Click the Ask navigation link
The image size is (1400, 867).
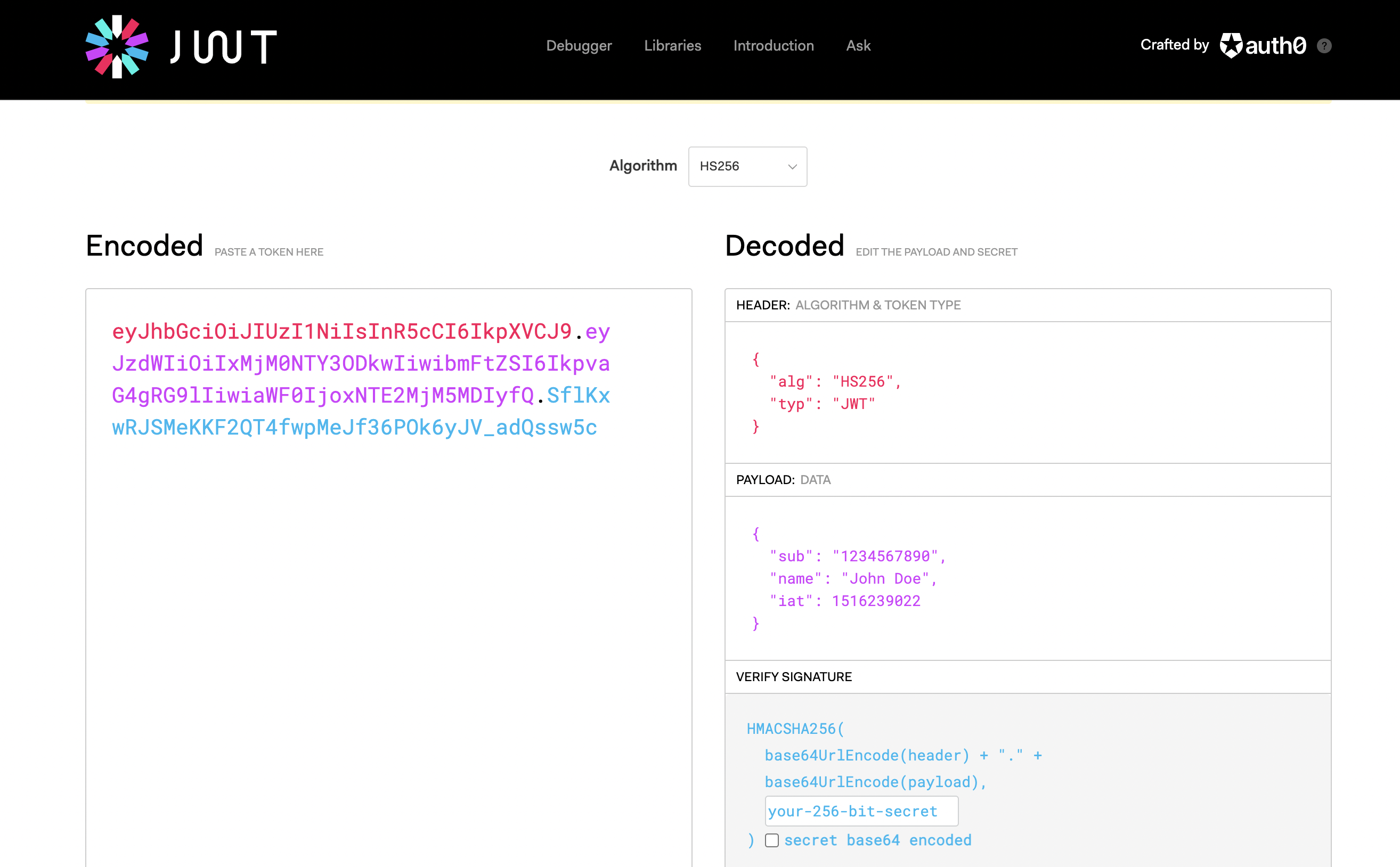(858, 46)
